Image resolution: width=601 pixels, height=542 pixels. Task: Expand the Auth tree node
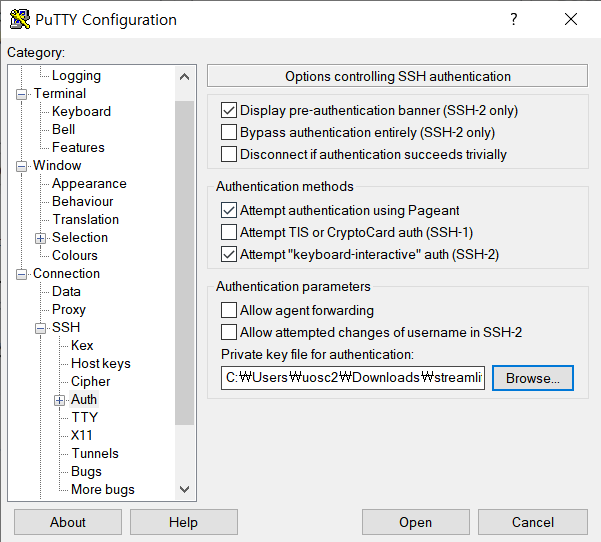pyautogui.click(x=59, y=400)
